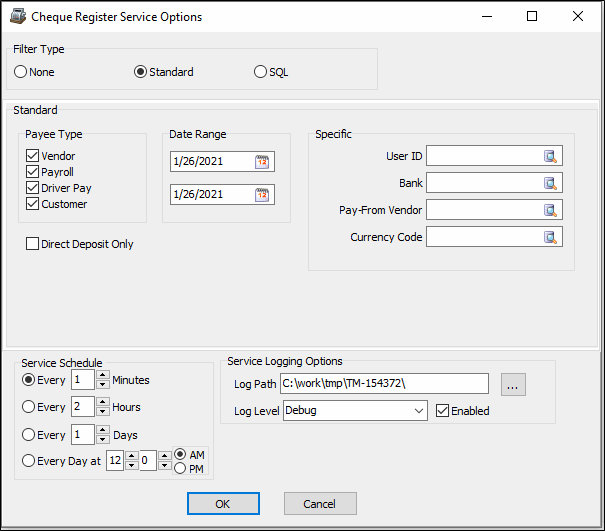
Task: Click into the Log Path text field
Action: tap(383, 384)
